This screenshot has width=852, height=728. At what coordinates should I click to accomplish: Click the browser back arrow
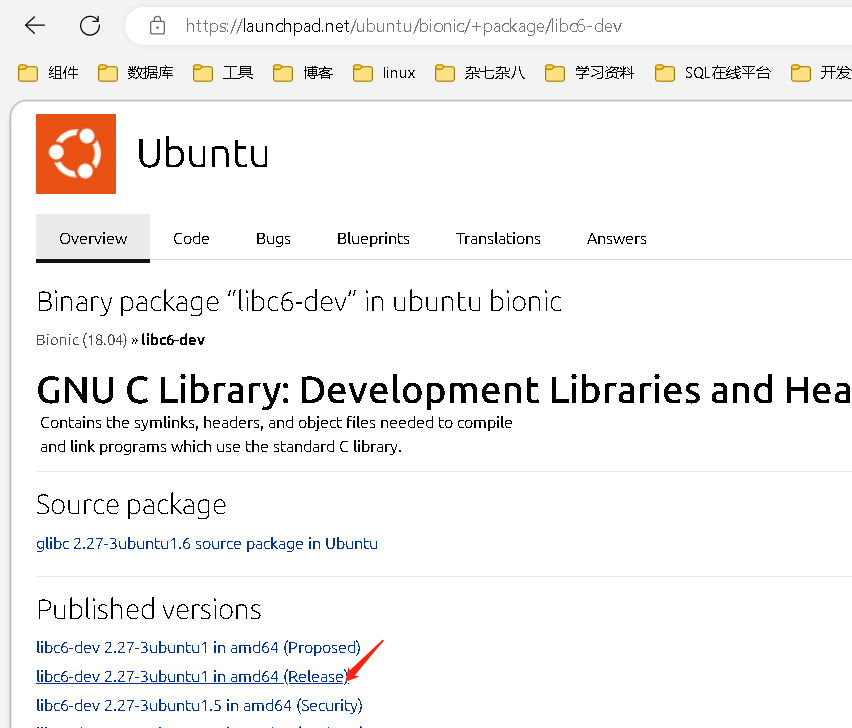pos(35,26)
